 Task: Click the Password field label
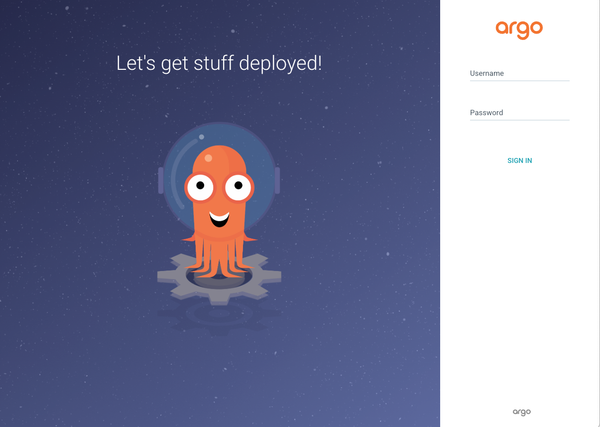[x=486, y=113]
